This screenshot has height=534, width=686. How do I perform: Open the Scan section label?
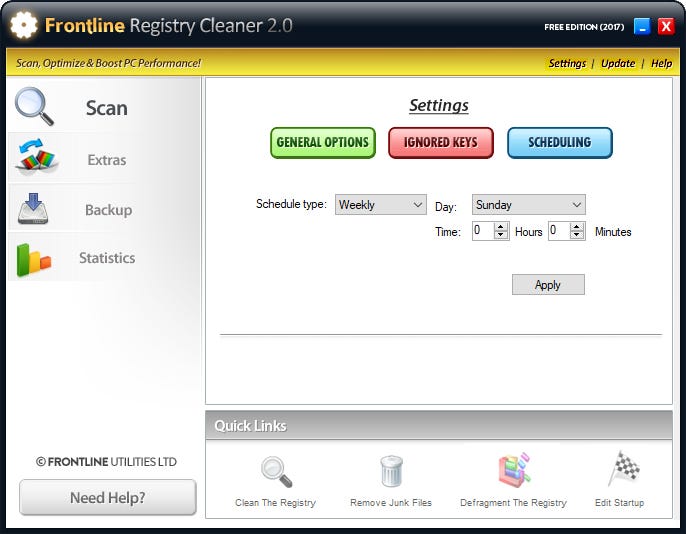click(107, 108)
